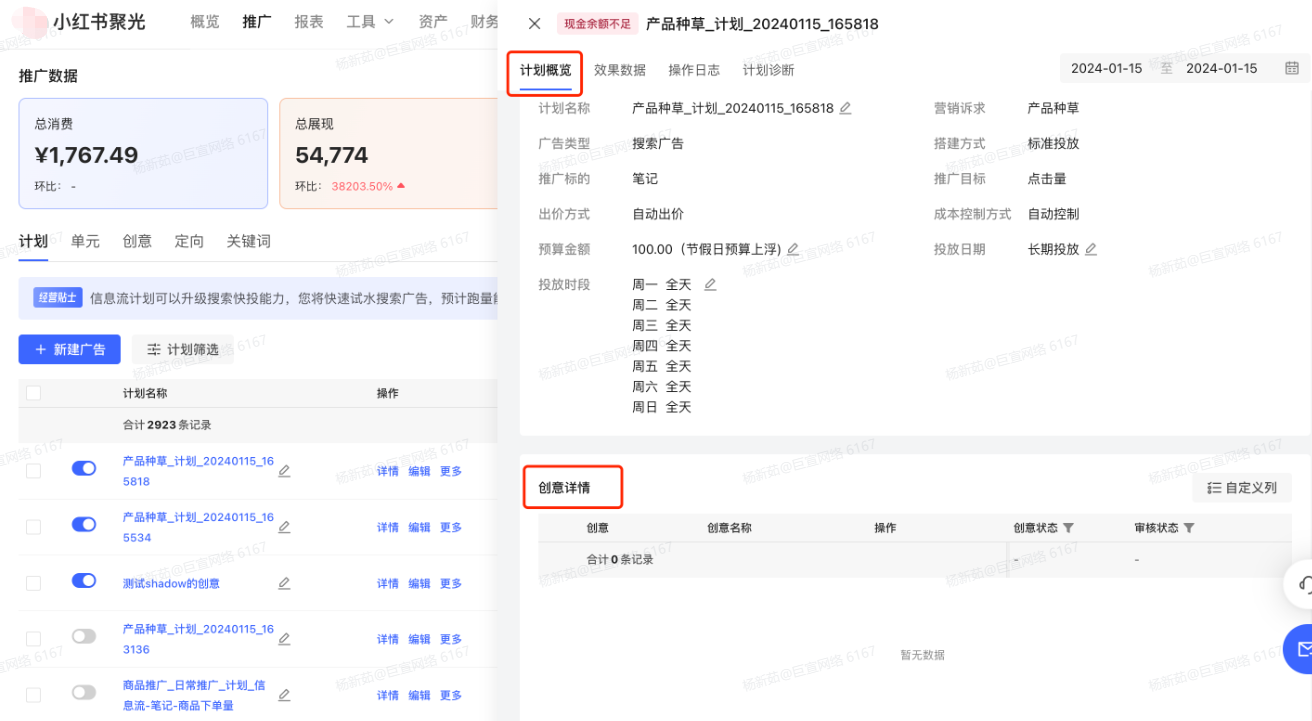1312x721 pixels.
Task: Check the select-all header checkbox
Action: coord(34,393)
